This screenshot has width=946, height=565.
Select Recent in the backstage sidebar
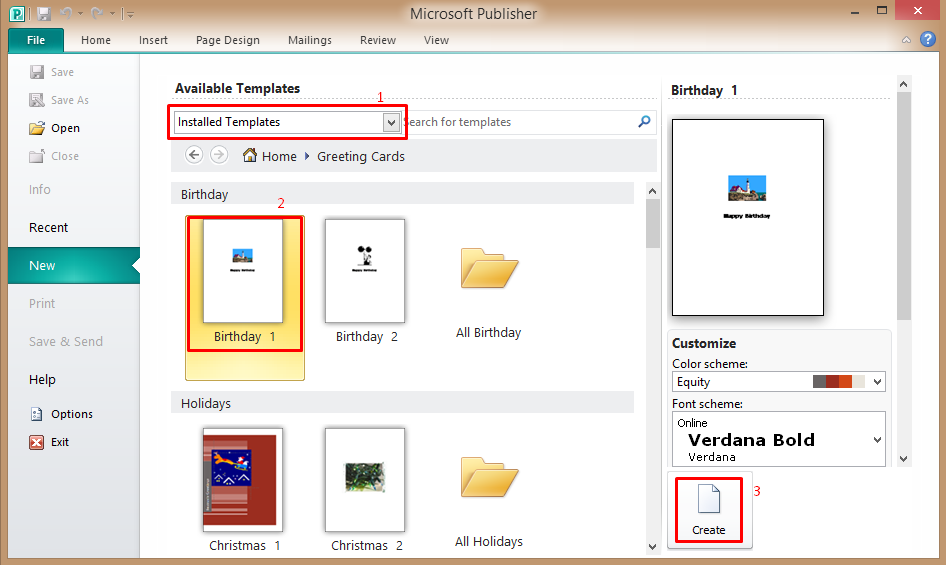48,228
